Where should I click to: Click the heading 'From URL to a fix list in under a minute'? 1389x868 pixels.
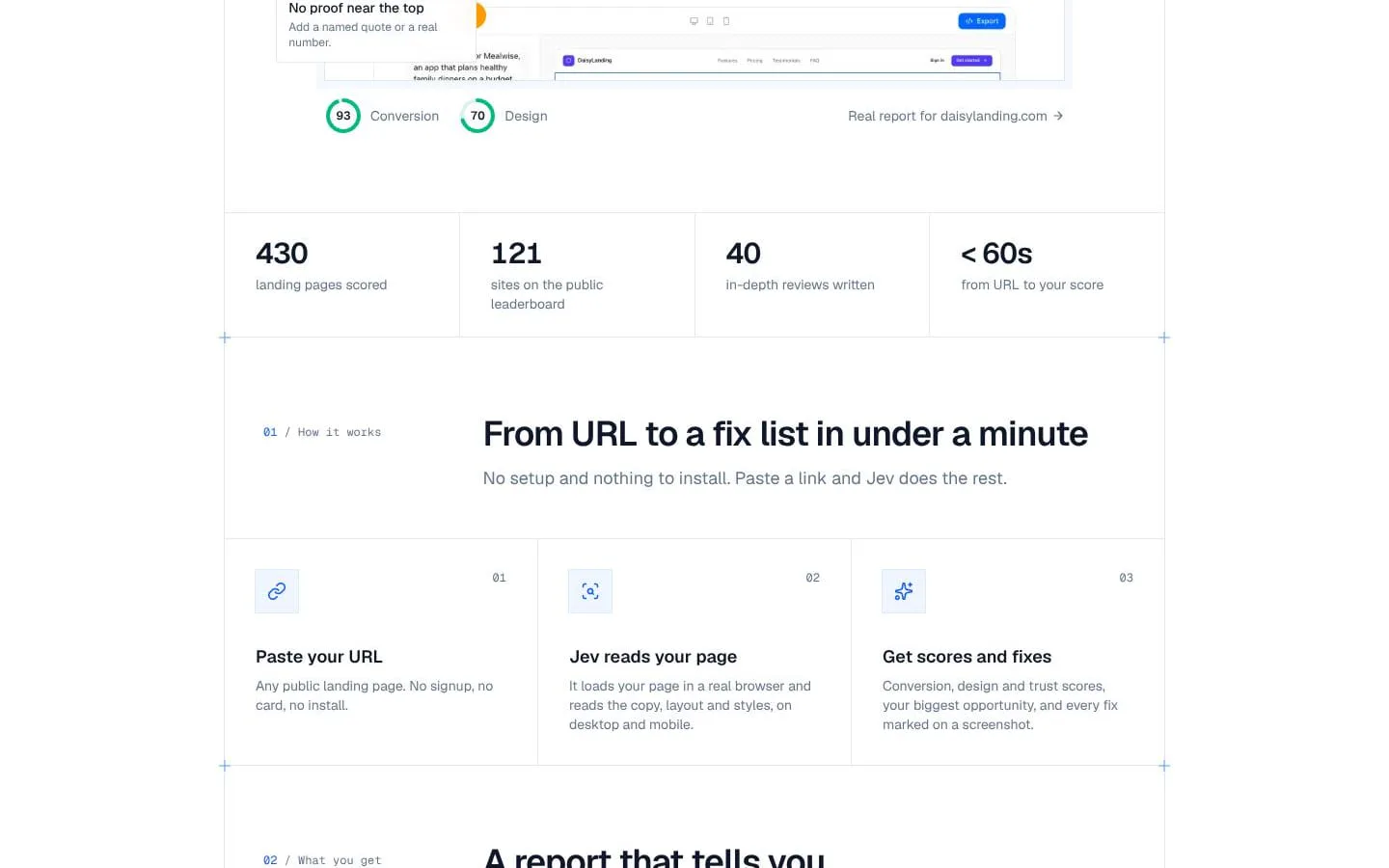click(x=785, y=434)
